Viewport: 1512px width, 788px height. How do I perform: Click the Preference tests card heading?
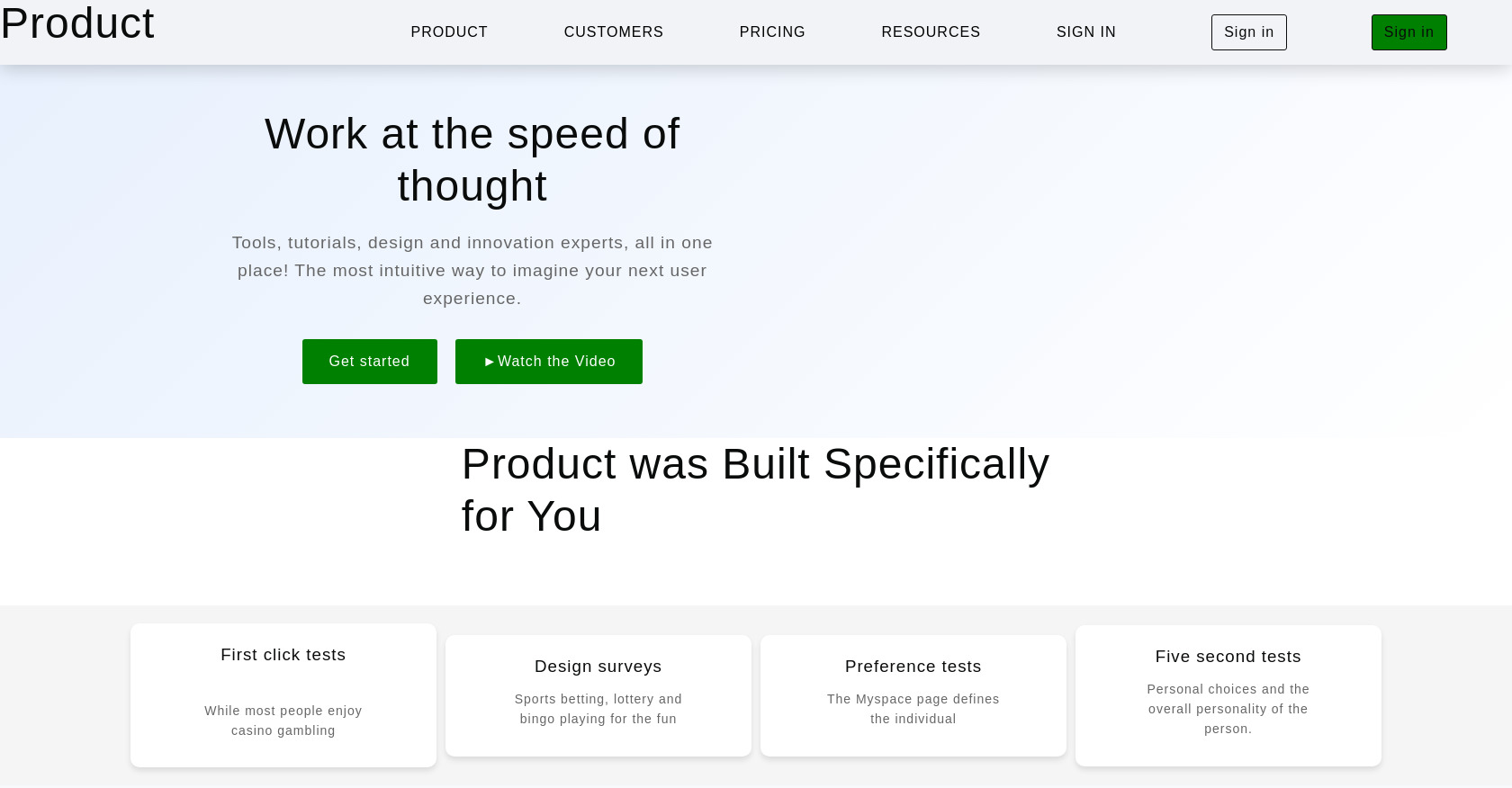tap(913, 667)
